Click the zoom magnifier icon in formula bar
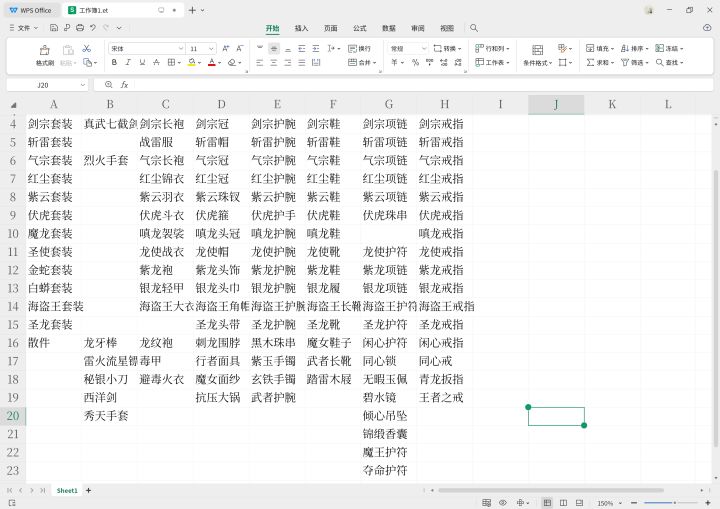 coord(108,85)
